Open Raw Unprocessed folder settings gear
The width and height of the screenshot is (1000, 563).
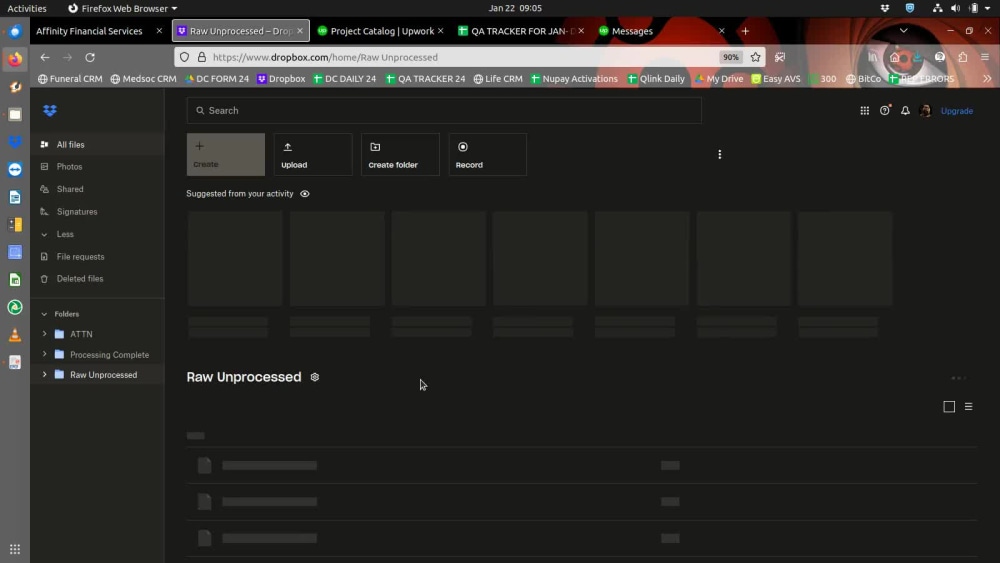coord(314,377)
